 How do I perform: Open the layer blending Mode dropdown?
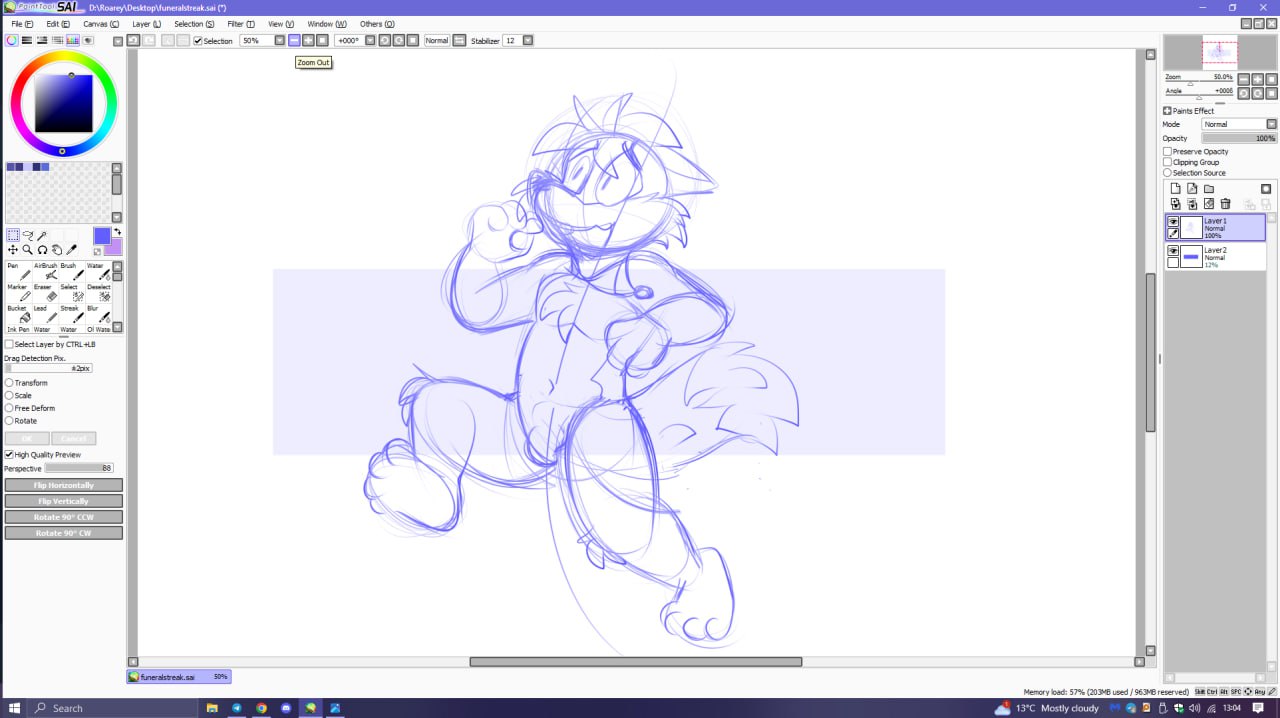click(1239, 124)
